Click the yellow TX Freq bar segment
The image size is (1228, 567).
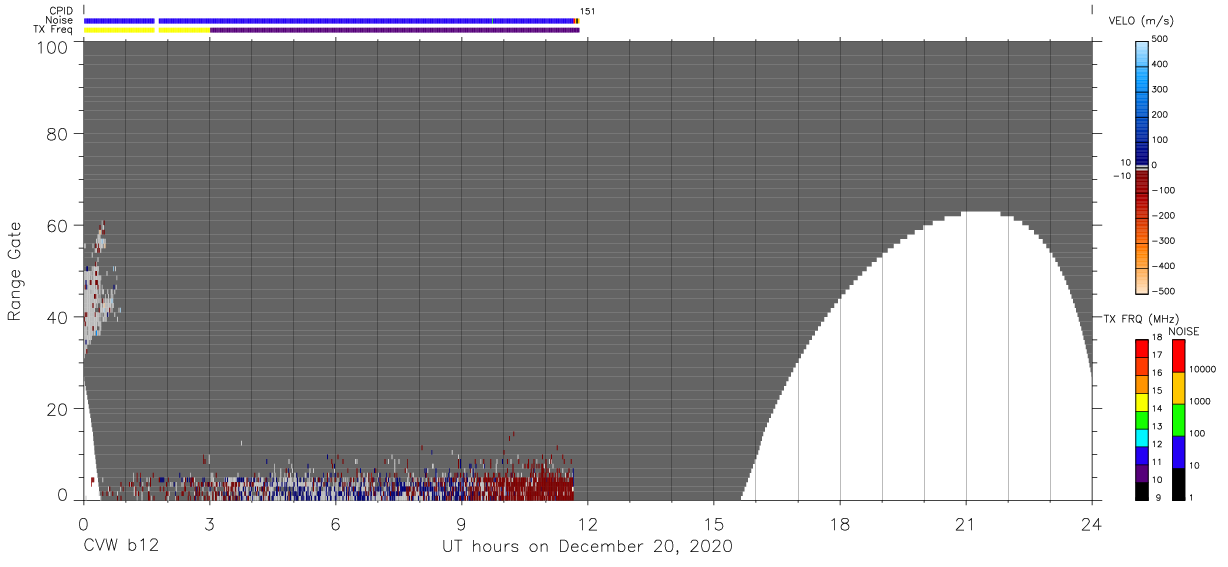click(146, 30)
